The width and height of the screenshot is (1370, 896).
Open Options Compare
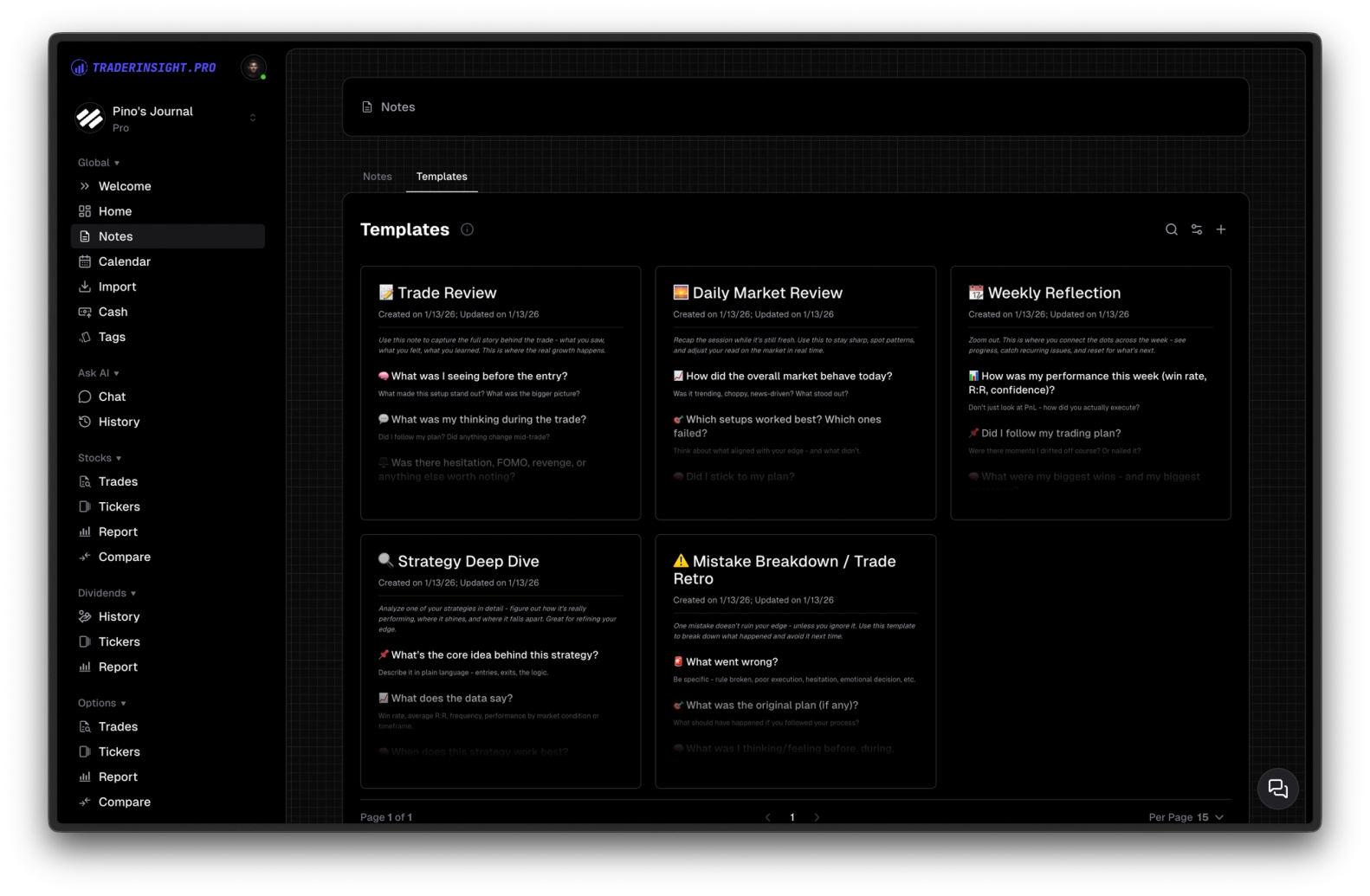168,802
